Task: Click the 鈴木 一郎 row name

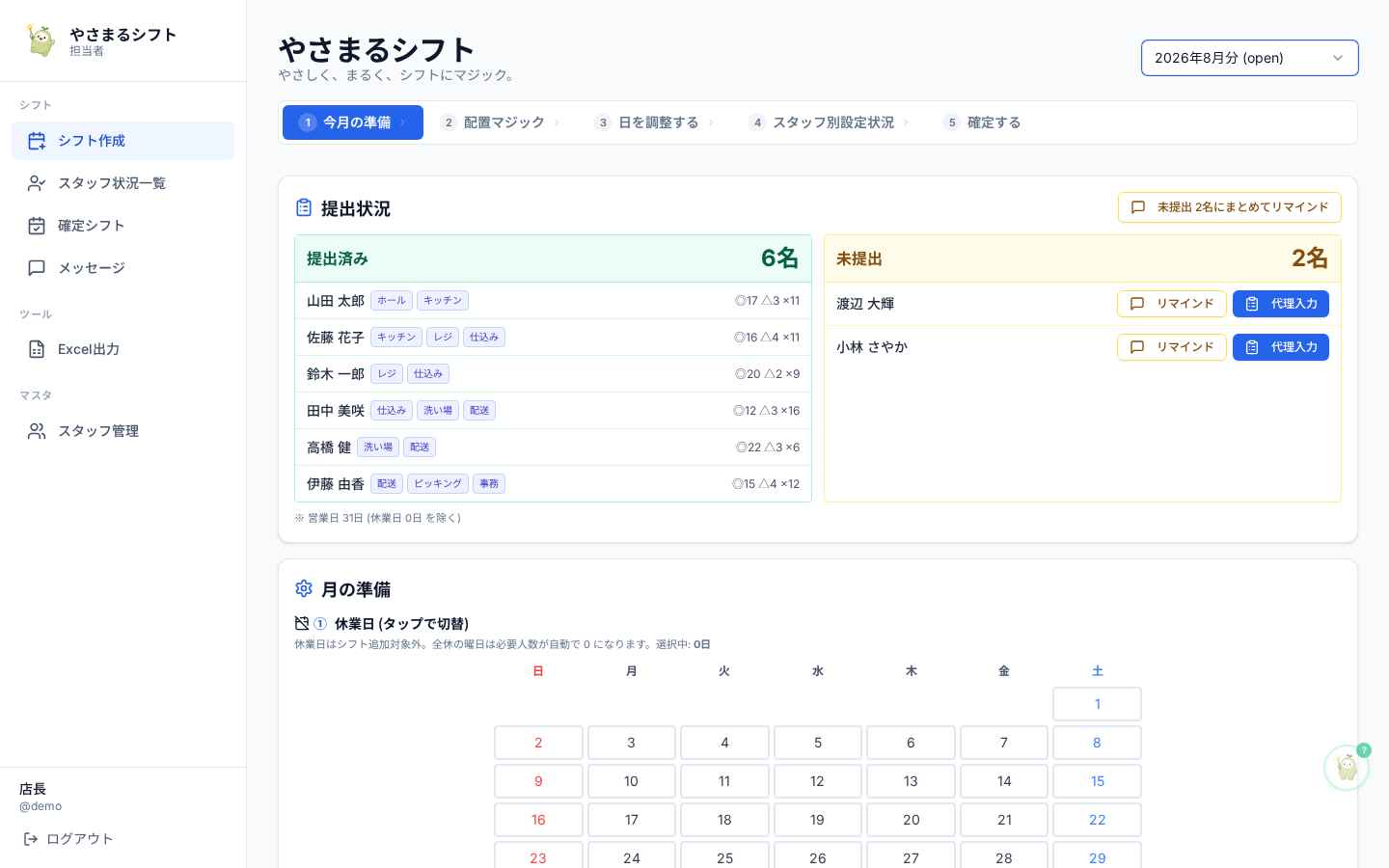Action: (x=336, y=374)
